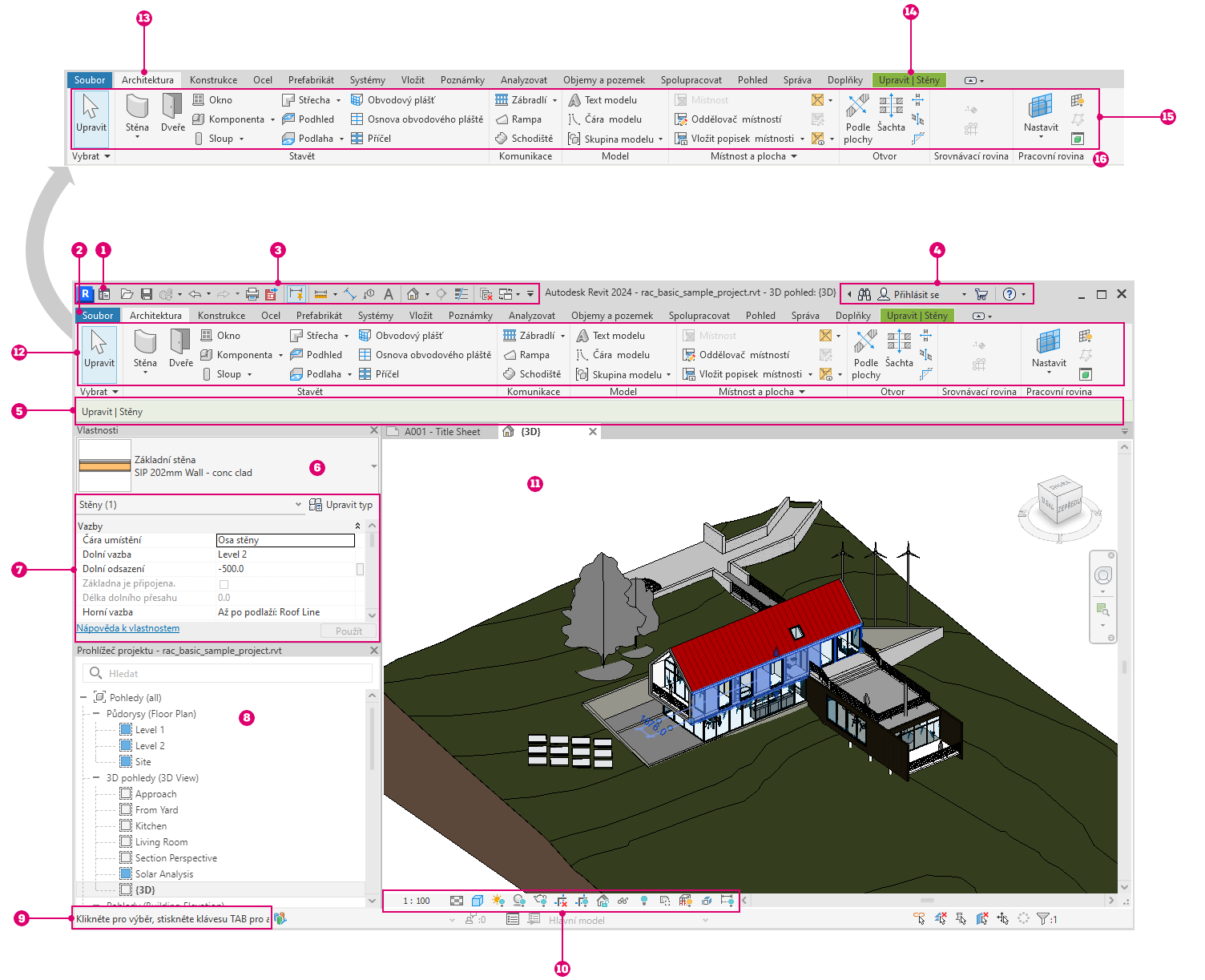Toggle Drag Elements on Selection in status bar

pos(1003,919)
